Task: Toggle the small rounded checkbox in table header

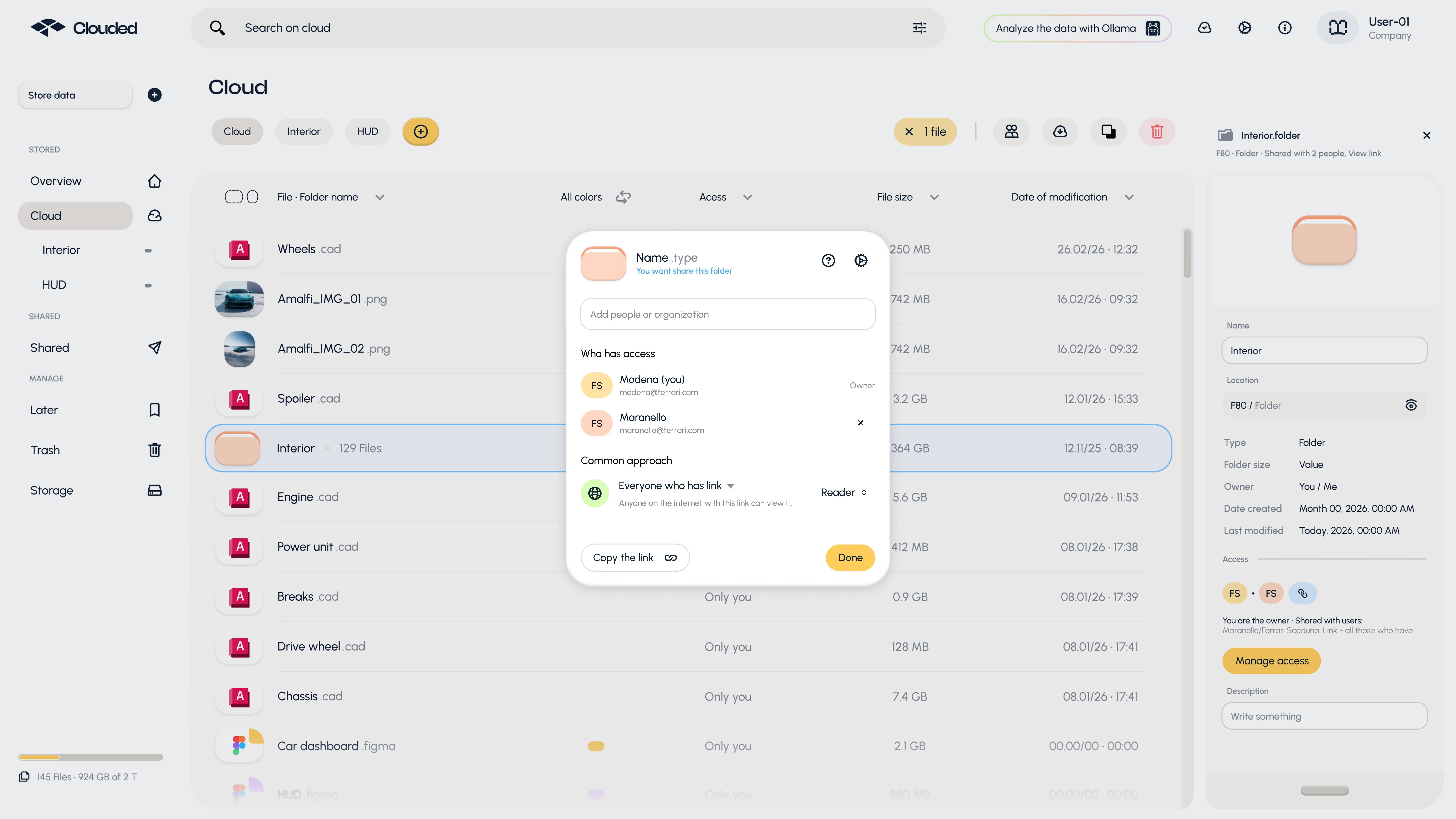Action: 253,197
